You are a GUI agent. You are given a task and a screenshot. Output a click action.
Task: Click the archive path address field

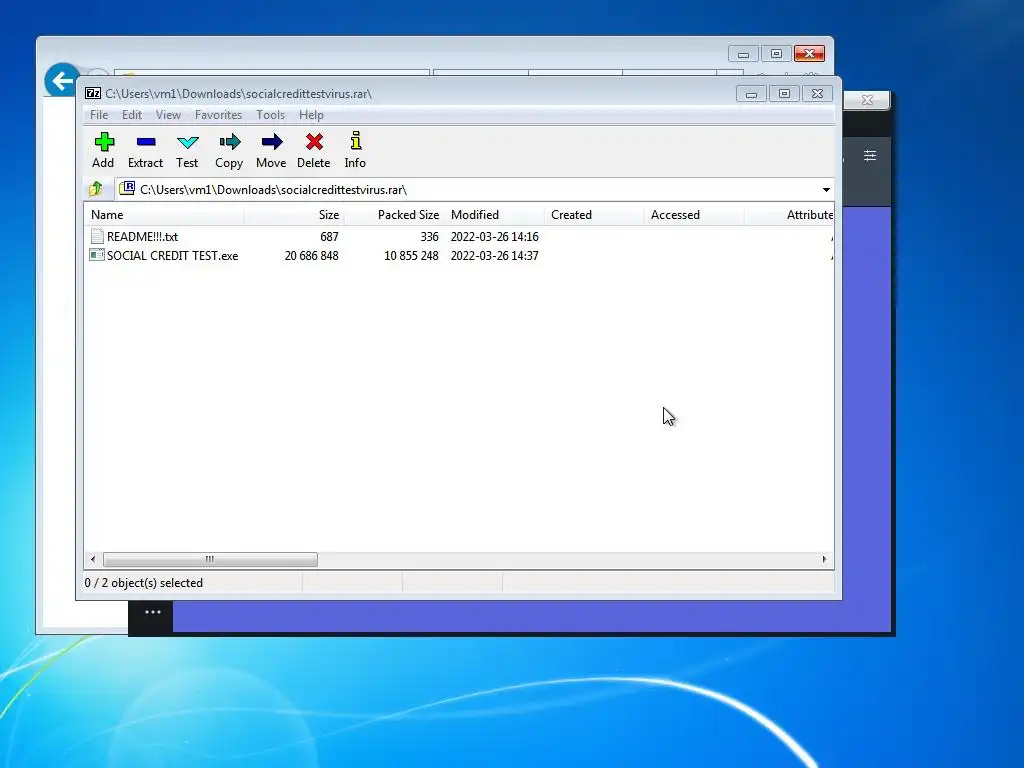point(474,189)
